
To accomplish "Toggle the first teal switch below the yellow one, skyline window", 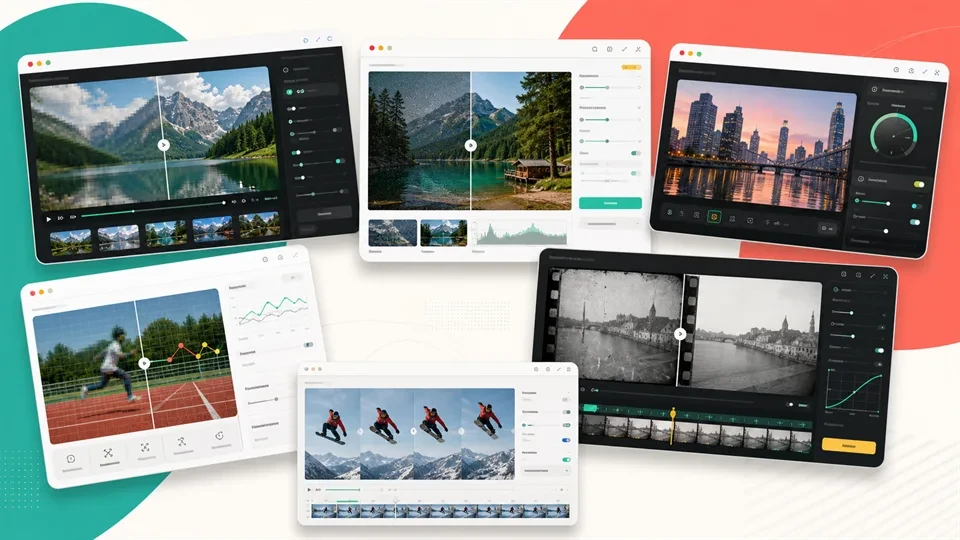I will click(916, 206).
